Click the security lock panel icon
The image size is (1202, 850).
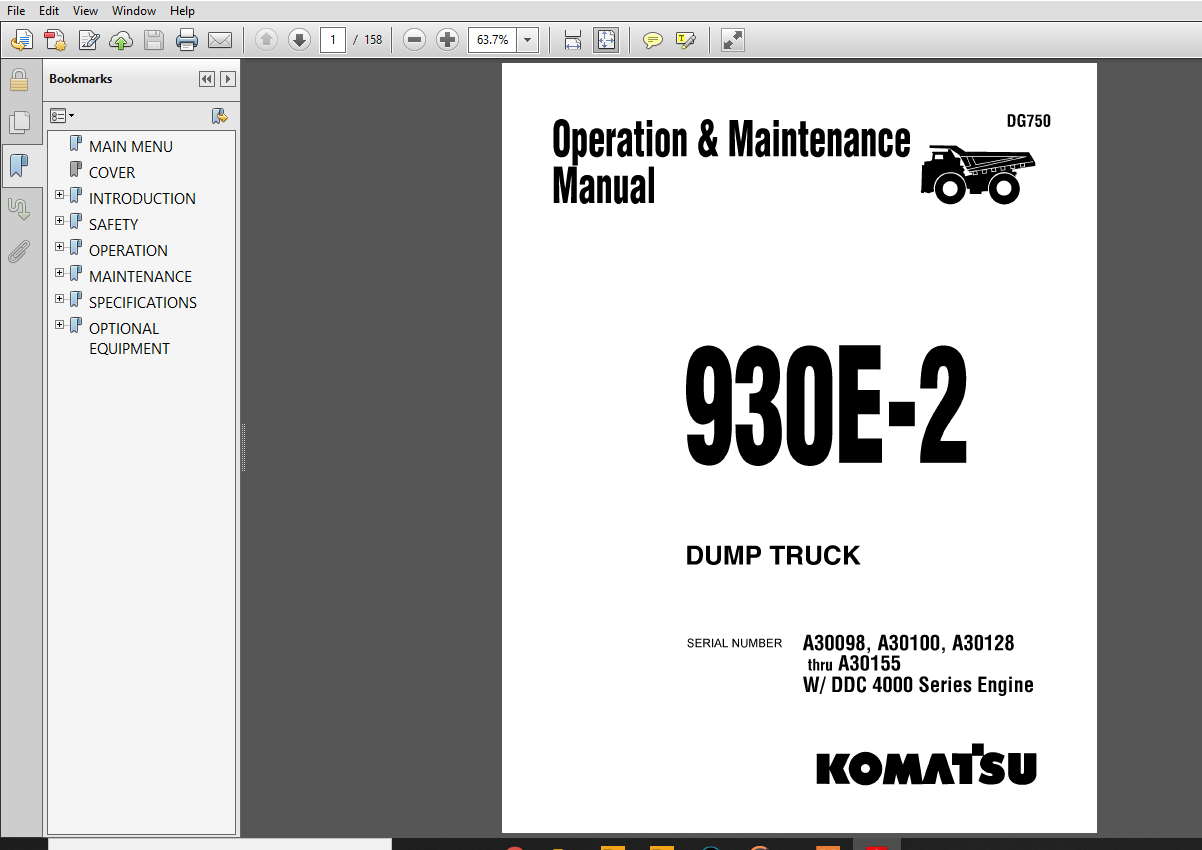(x=18, y=81)
